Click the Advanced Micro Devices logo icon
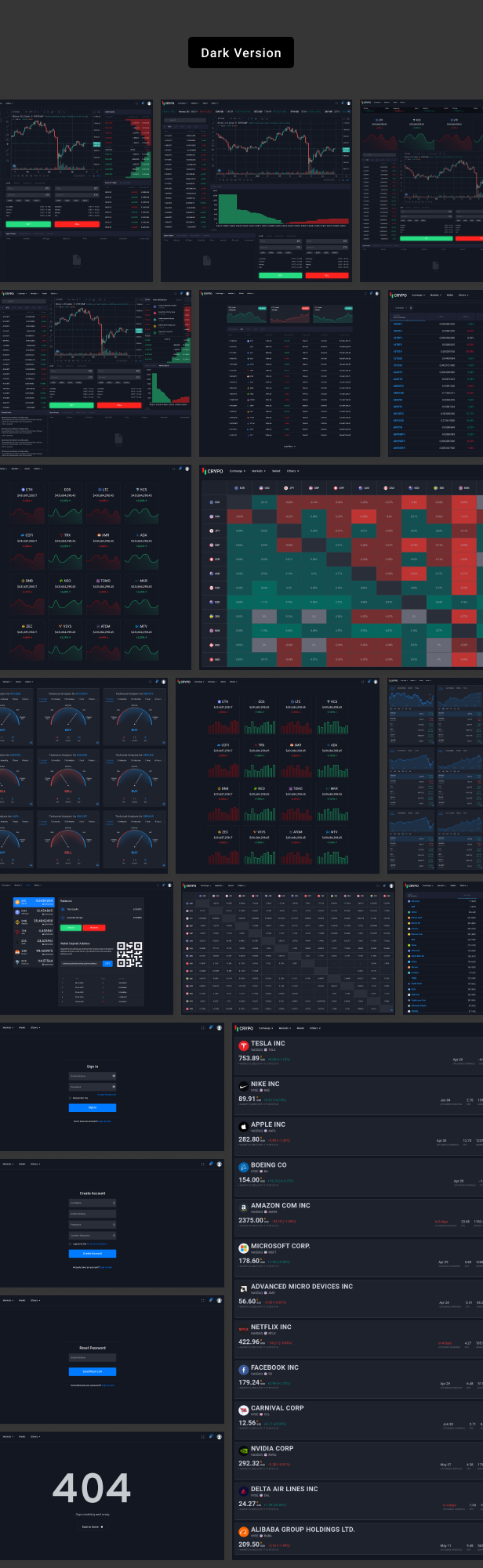 click(244, 1288)
